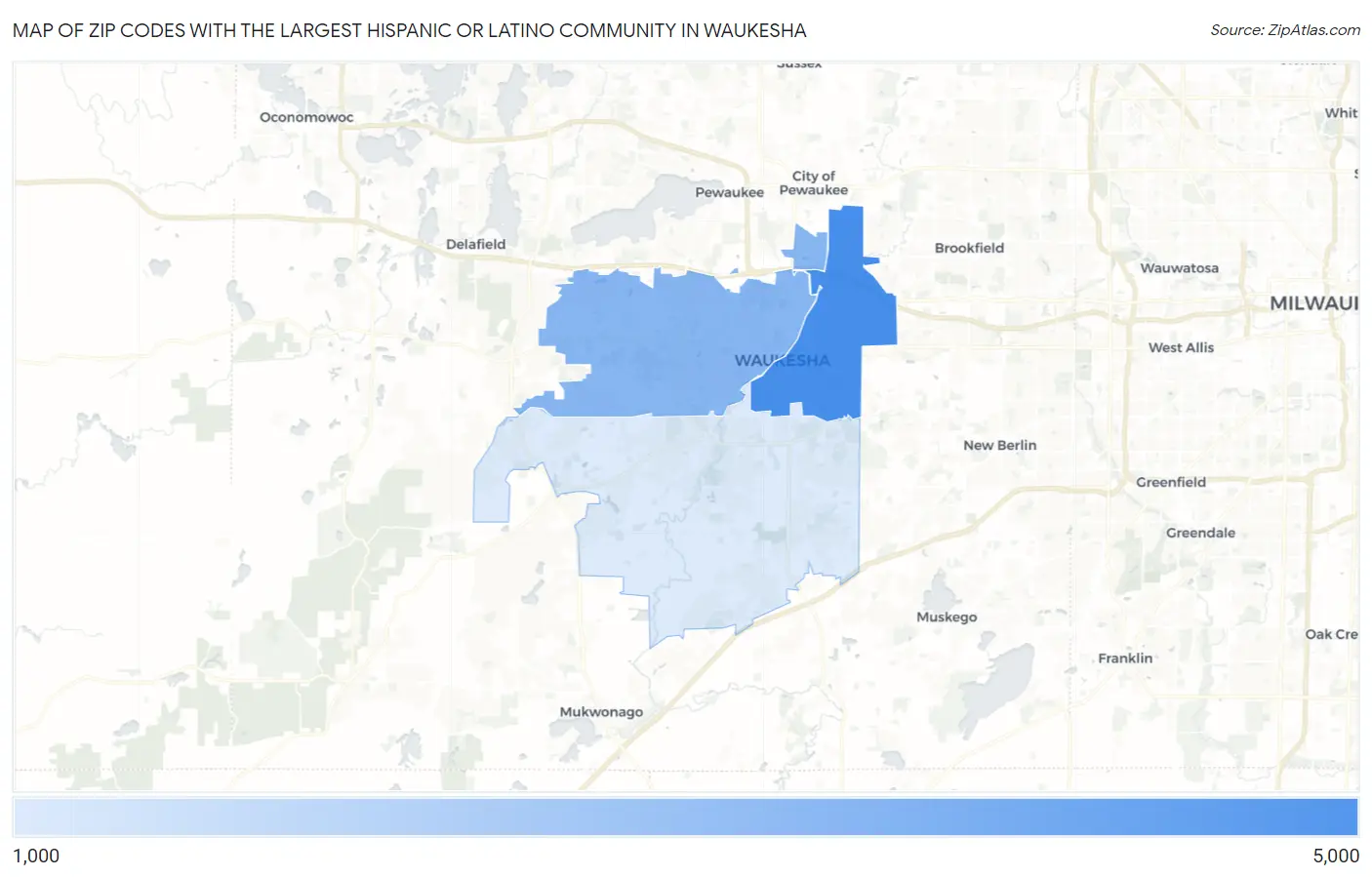The image size is (1372, 877).
Task: Click the 'Pewaukee' map label
Action: pos(729,192)
